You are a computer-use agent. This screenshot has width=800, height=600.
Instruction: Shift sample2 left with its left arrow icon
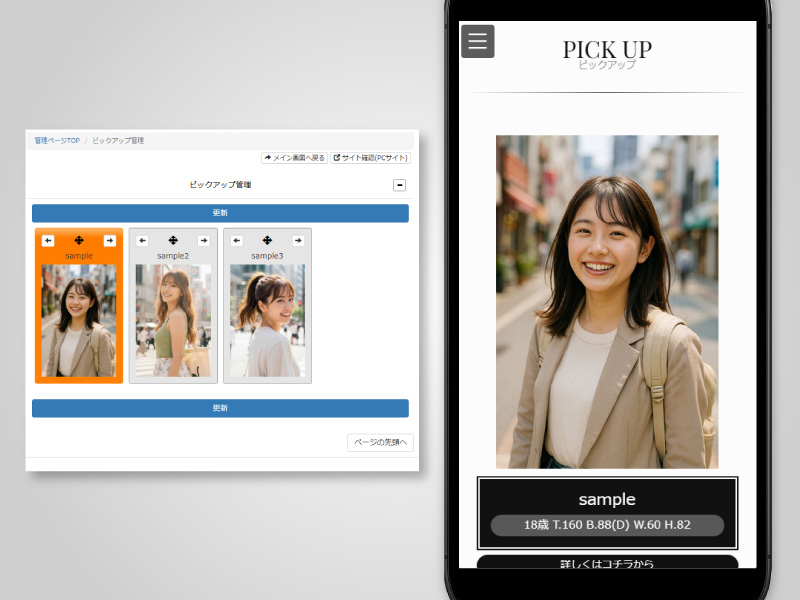pyautogui.click(x=142, y=240)
